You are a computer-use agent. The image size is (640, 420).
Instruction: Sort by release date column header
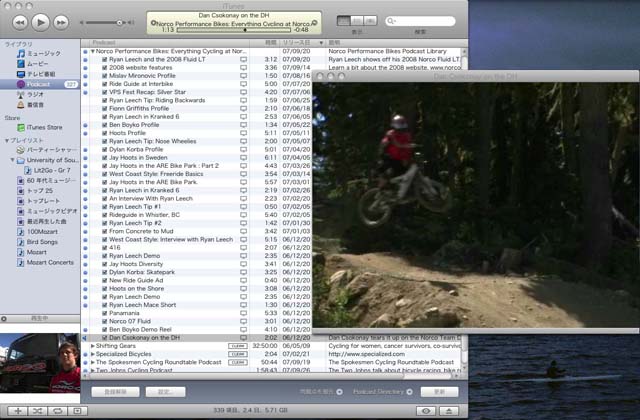point(302,42)
